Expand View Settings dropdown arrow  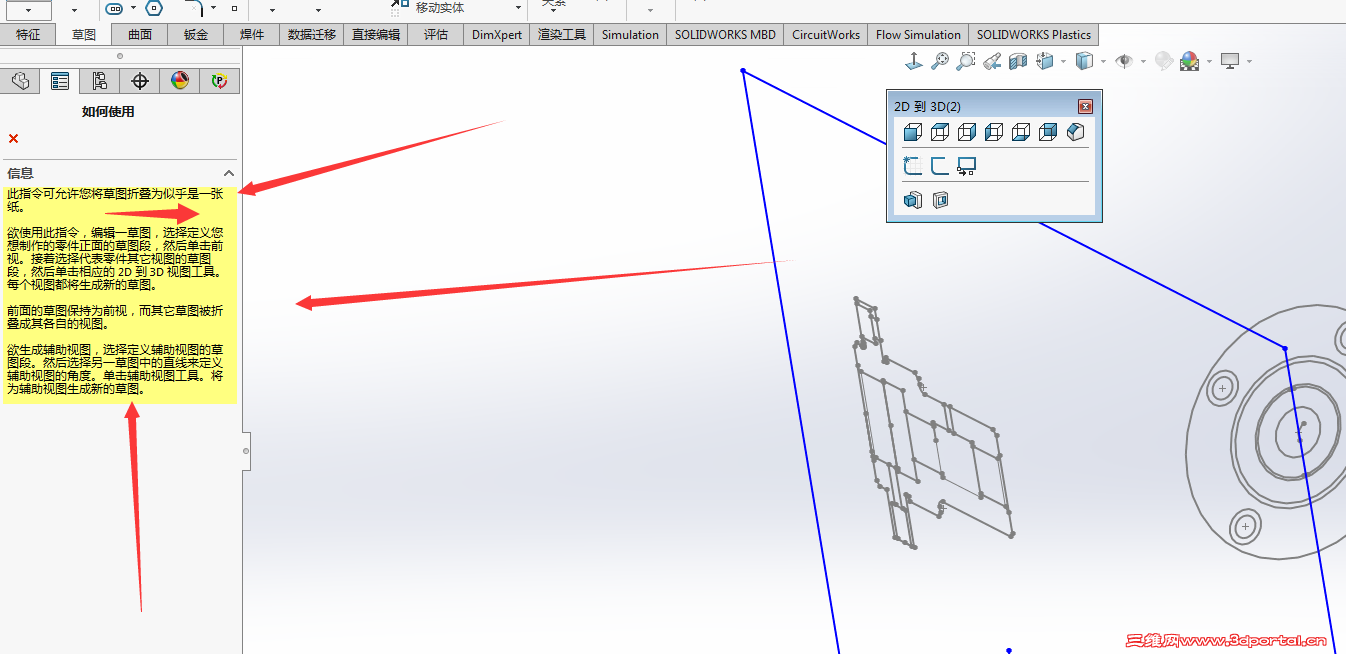tap(1250, 61)
